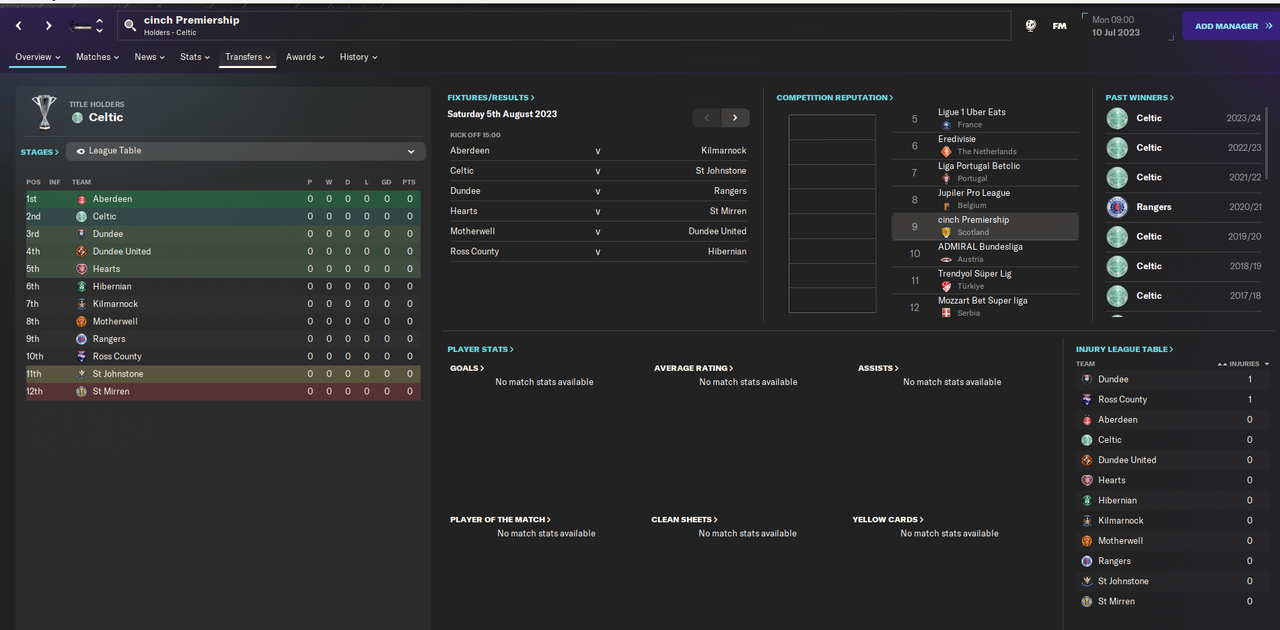The image size is (1280, 630).
Task: Open Past Winners link
Action: (1140, 98)
